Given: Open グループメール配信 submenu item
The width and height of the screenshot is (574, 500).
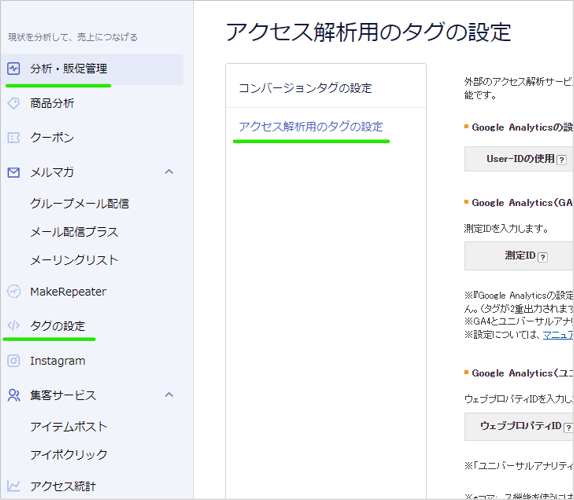Looking at the screenshot, I should 79,204.
